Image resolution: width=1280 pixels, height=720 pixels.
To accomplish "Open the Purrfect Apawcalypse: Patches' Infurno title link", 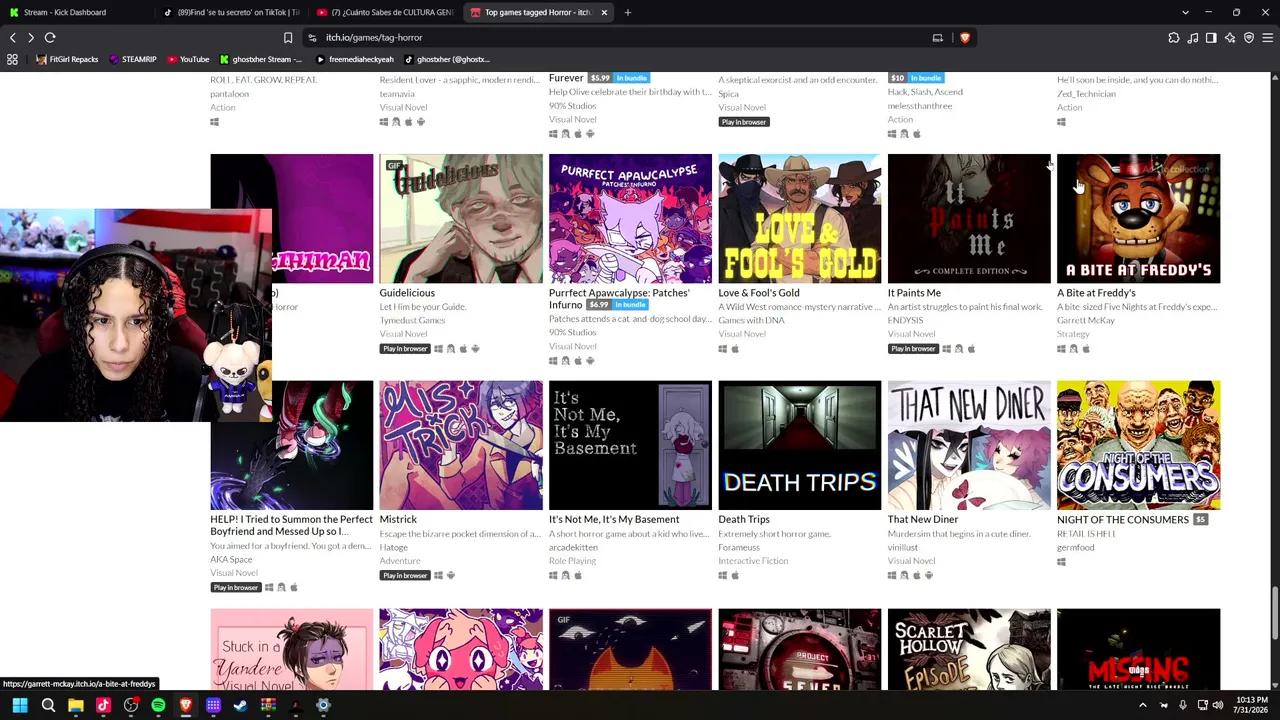I will [619, 299].
